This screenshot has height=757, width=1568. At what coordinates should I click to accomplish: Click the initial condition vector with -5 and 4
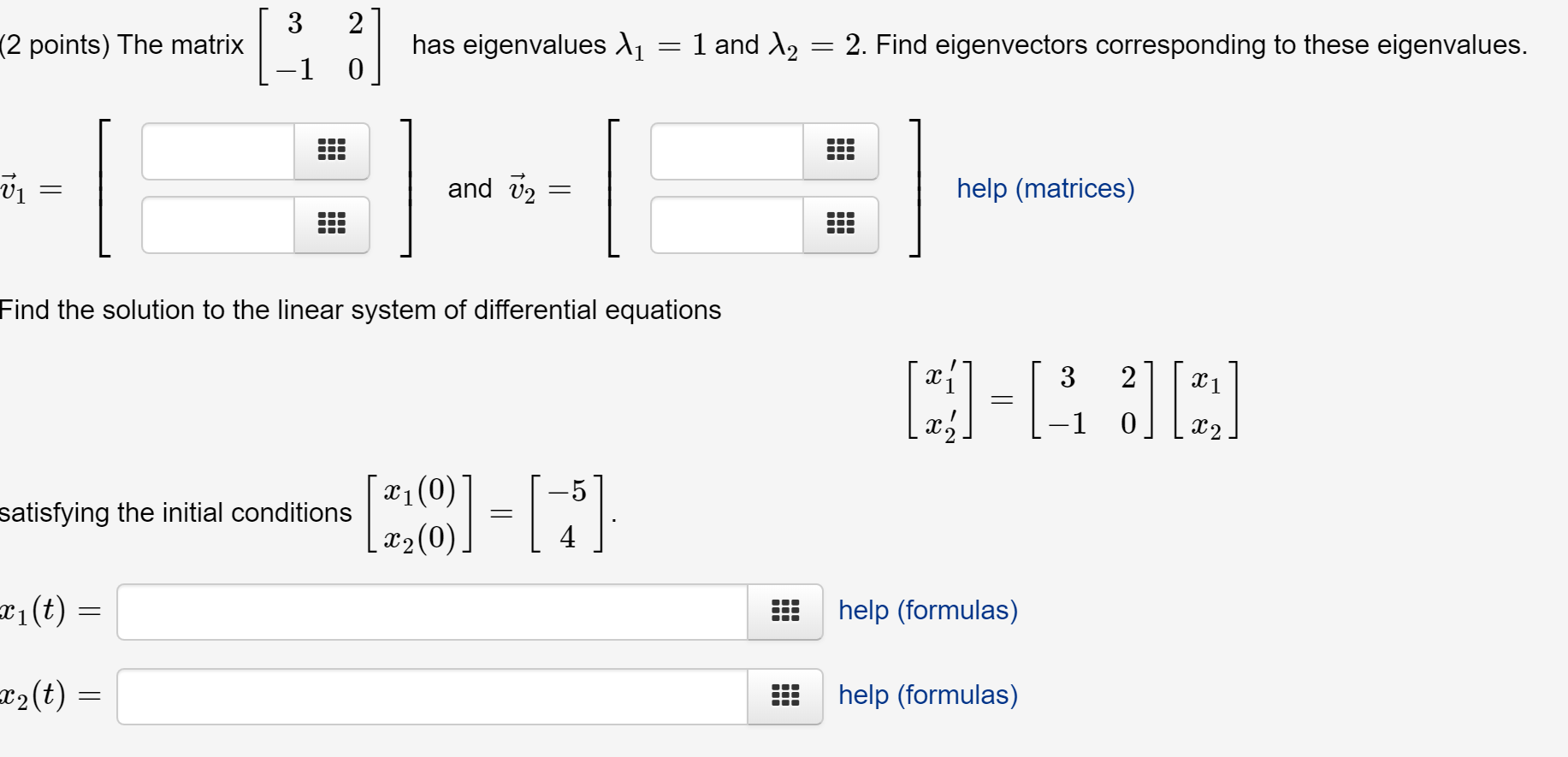tap(567, 513)
